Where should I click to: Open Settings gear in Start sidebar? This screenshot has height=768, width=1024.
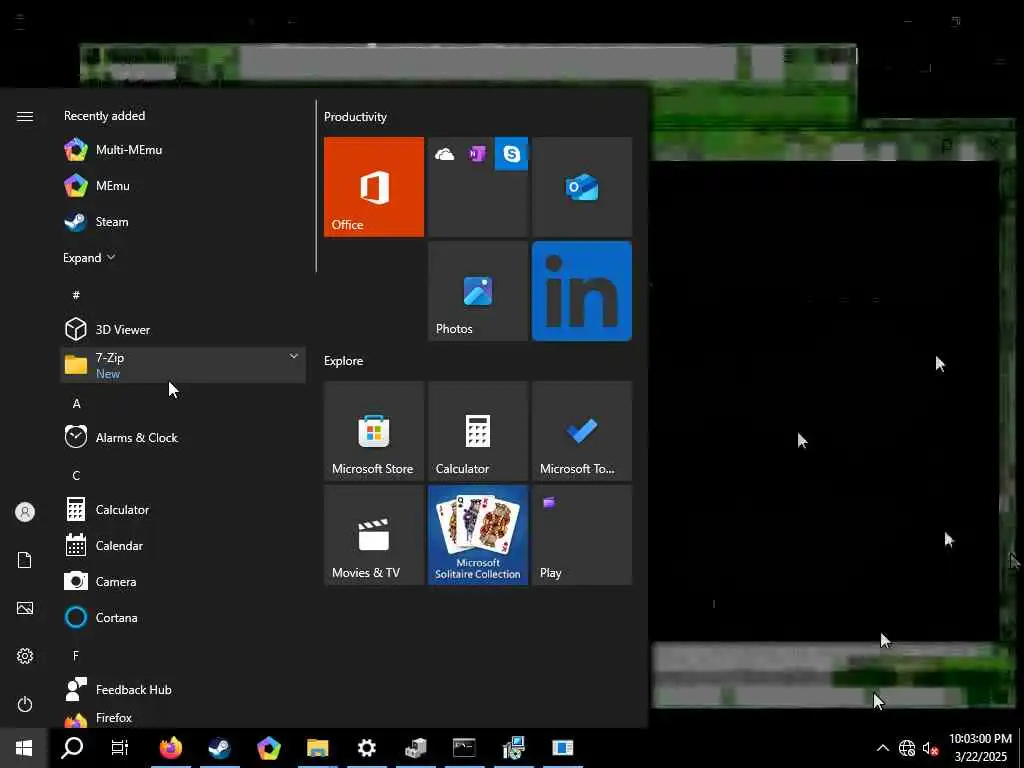25,656
